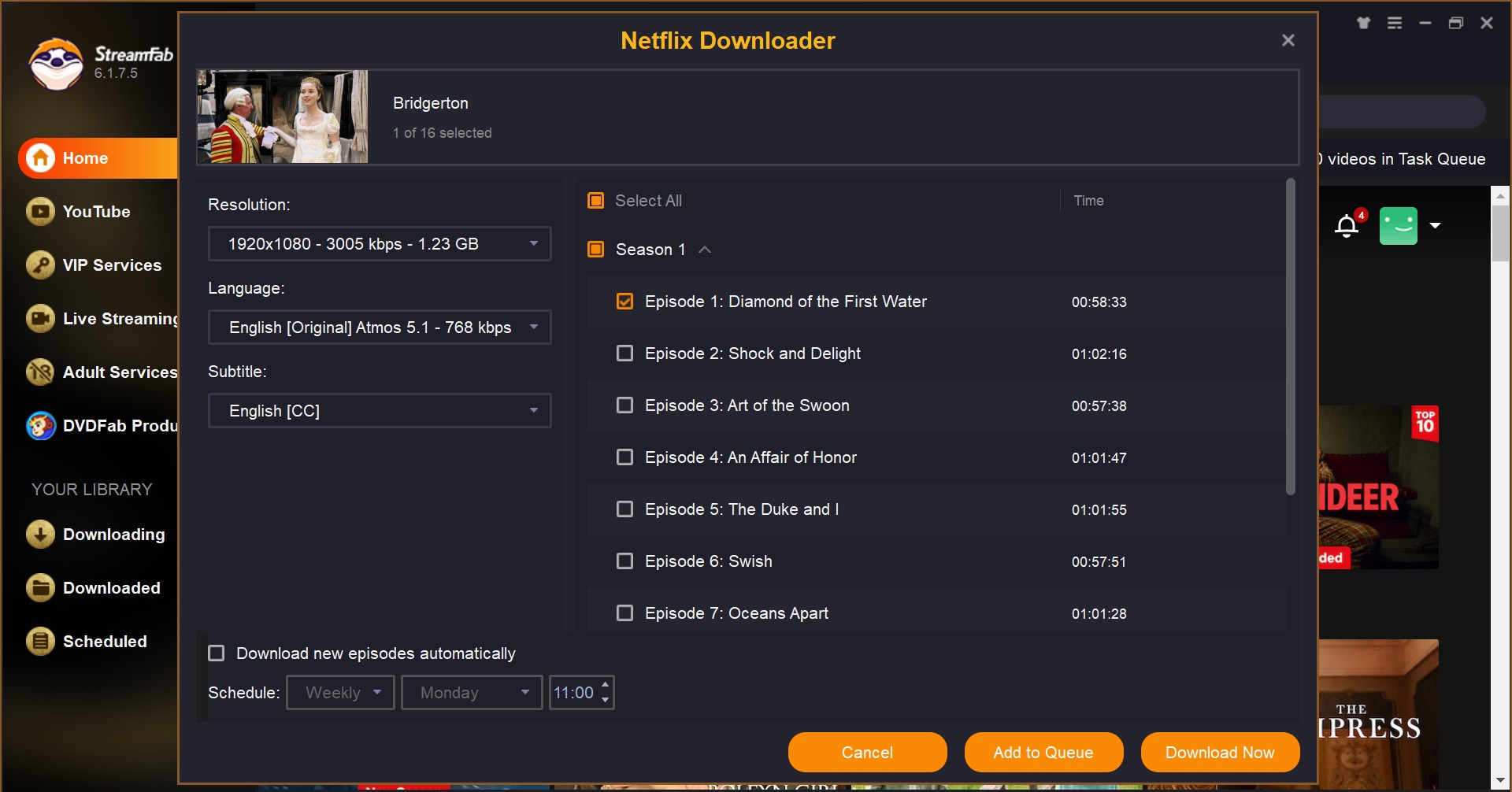Increase schedule time with up arrow
The width and height of the screenshot is (1512, 792).
coord(605,685)
